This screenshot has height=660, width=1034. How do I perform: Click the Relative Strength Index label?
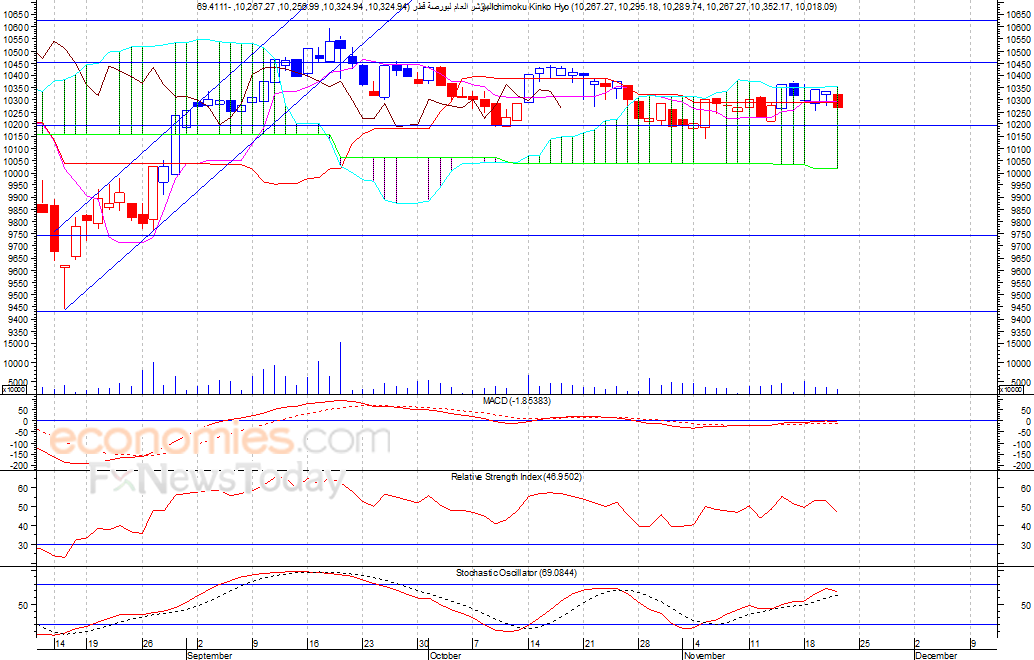pos(517,477)
